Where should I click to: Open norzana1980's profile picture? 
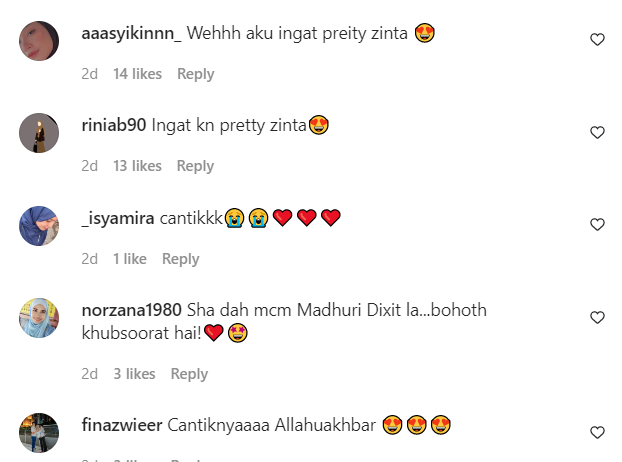click(39, 318)
